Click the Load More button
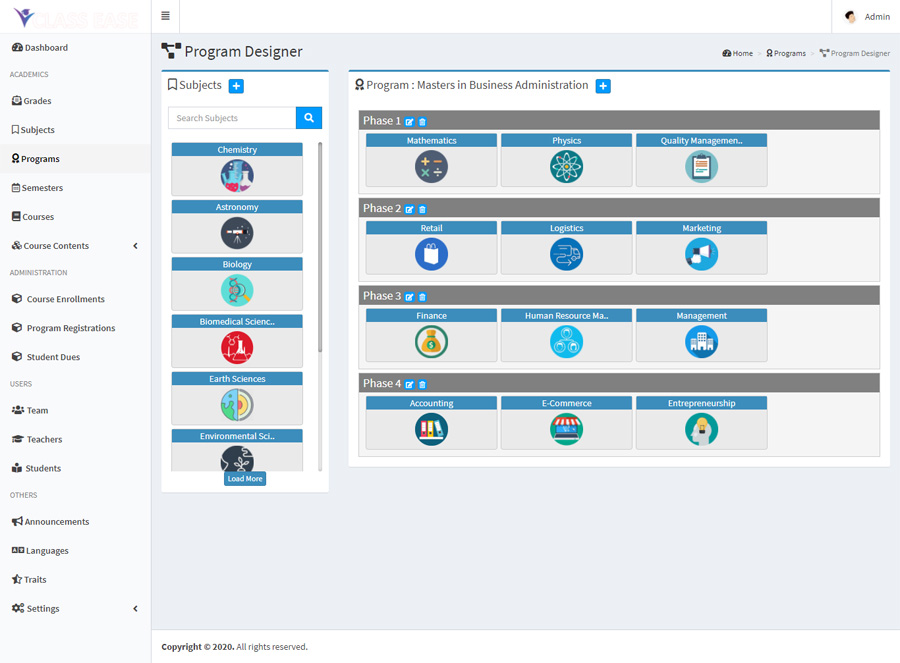Image resolution: width=900 pixels, height=663 pixels. tap(245, 478)
